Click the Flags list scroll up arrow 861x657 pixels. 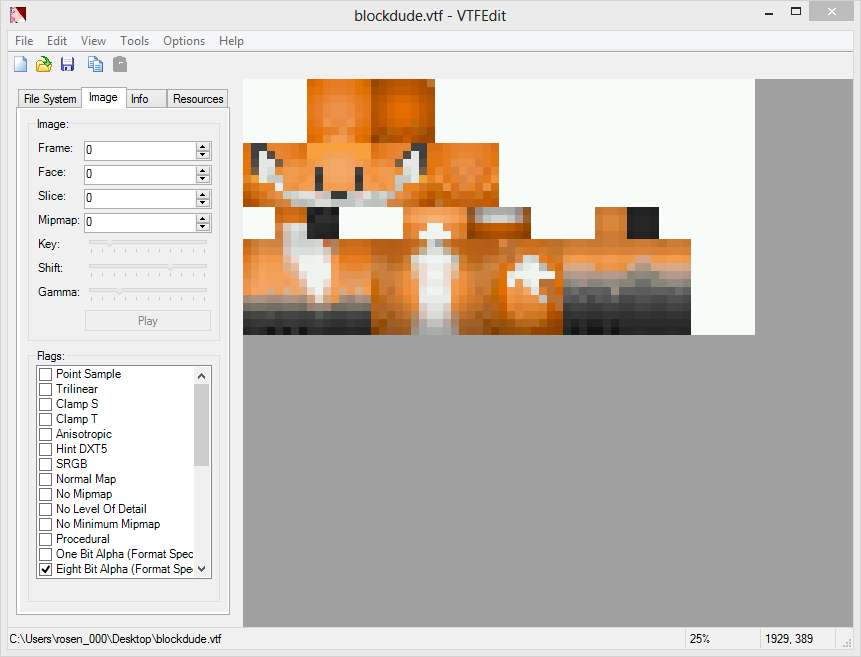coord(202,376)
